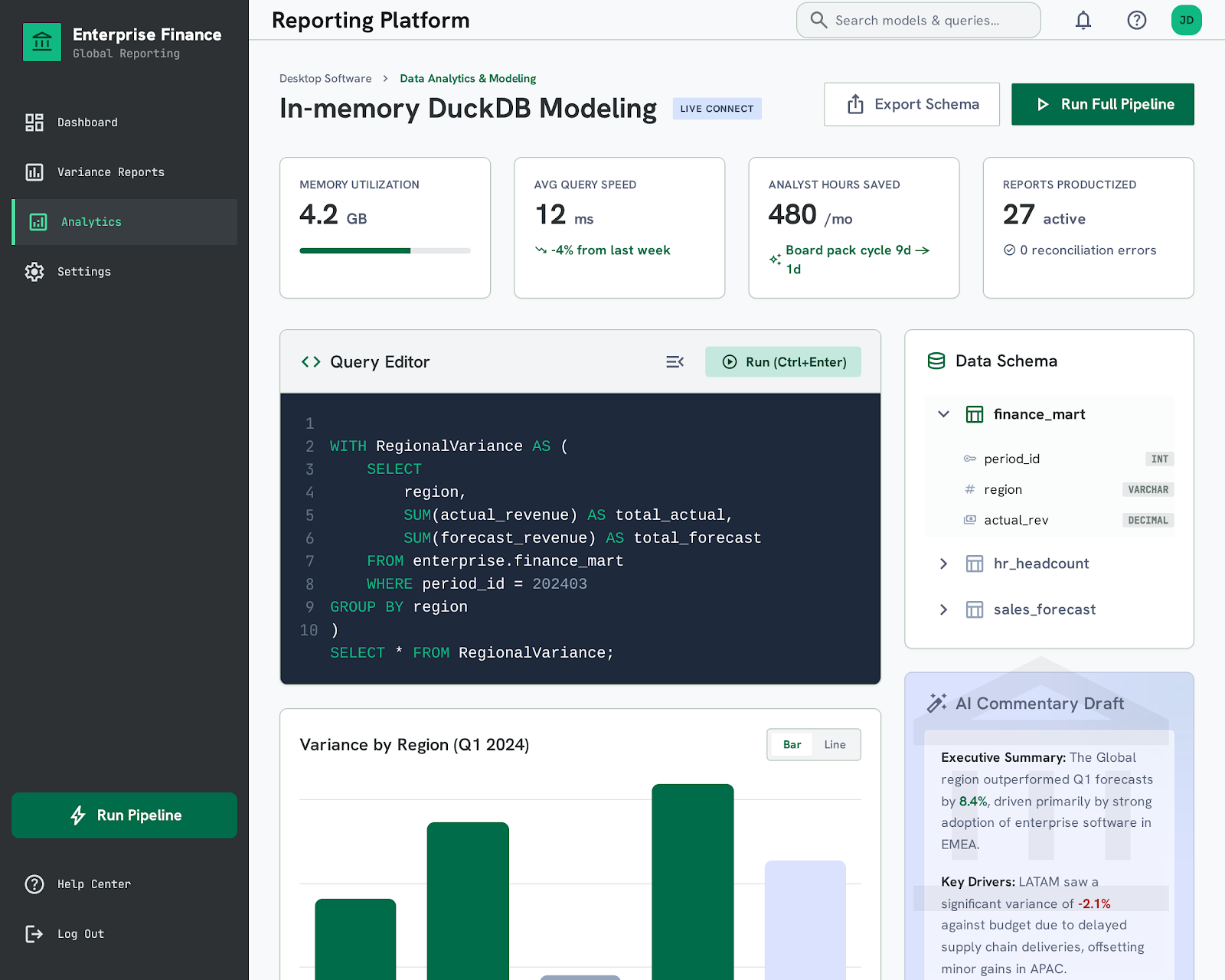The width and height of the screenshot is (1225, 980).
Task: Open help question mark icon in header
Action: click(1137, 20)
